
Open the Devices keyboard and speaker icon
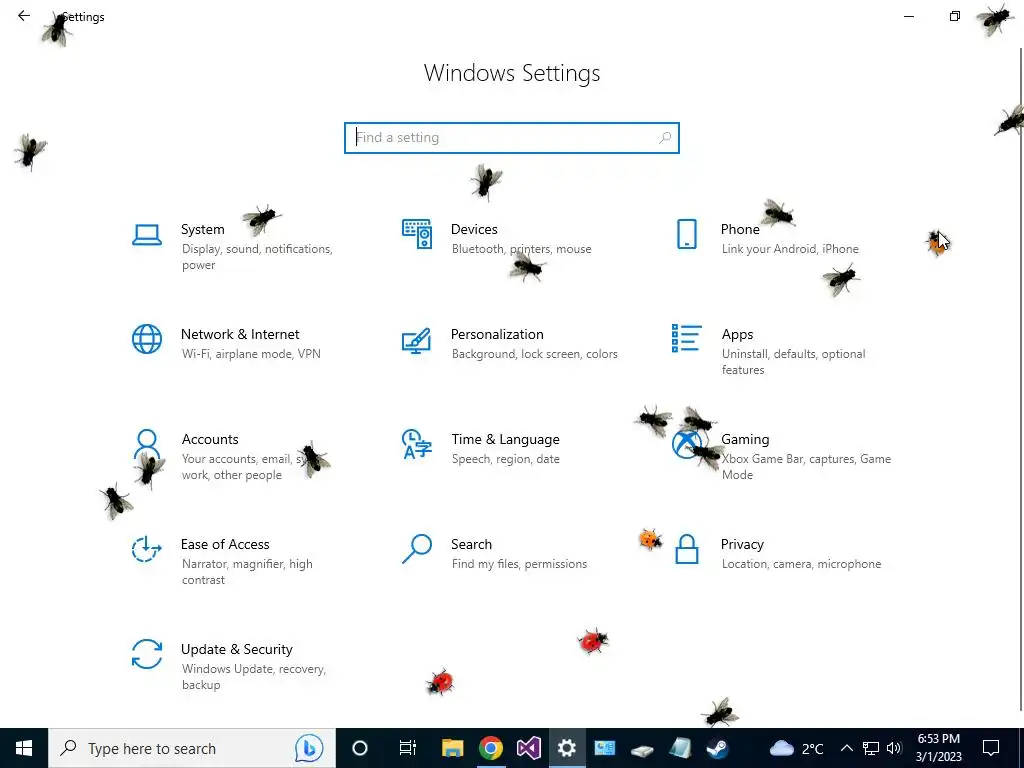(x=417, y=234)
